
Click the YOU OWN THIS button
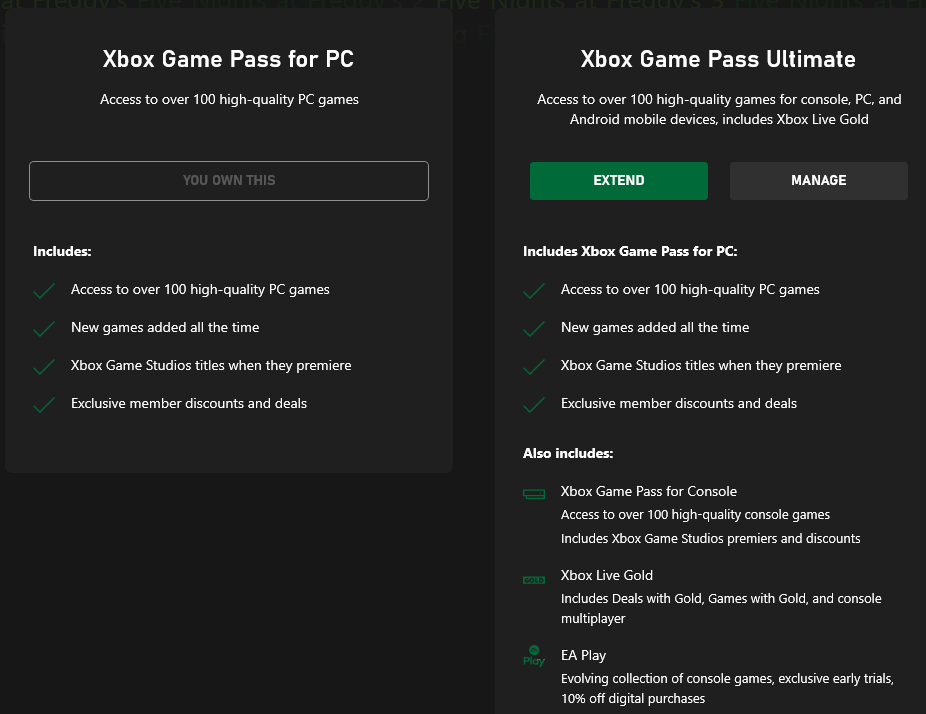coord(229,181)
